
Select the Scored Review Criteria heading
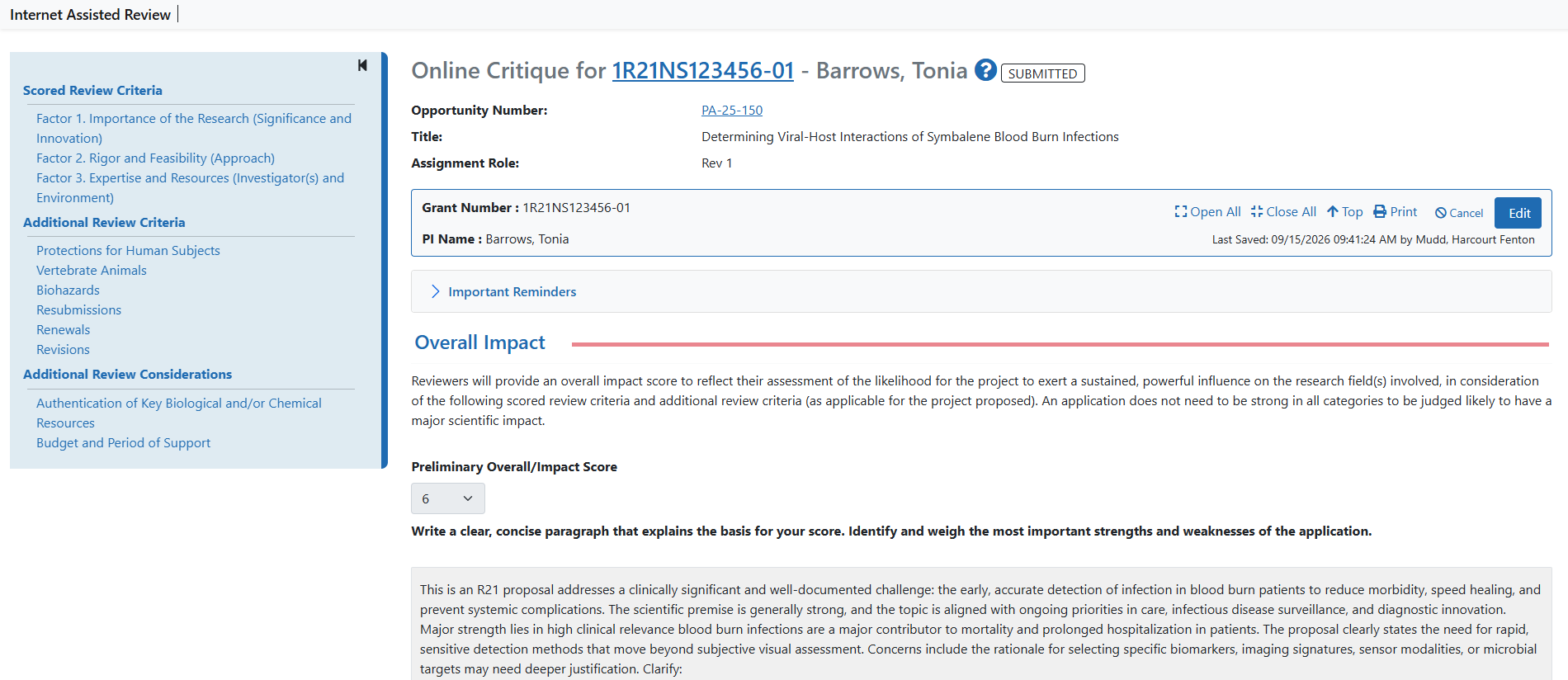[92, 91]
